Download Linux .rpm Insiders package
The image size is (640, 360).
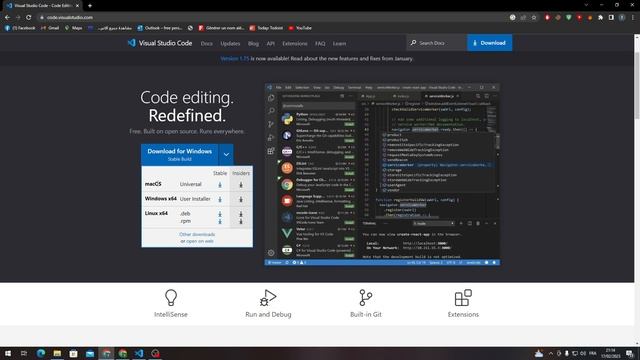click(x=241, y=221)
